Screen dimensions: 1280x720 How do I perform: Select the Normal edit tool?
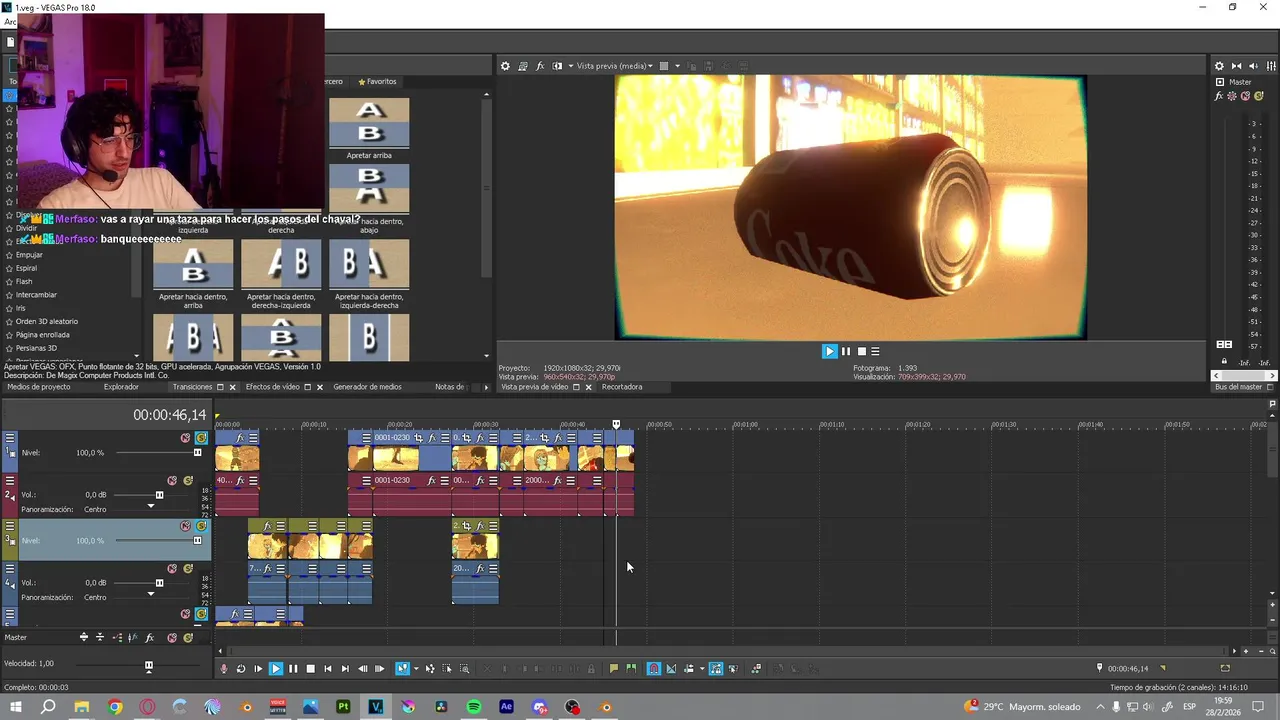[402, 669]
